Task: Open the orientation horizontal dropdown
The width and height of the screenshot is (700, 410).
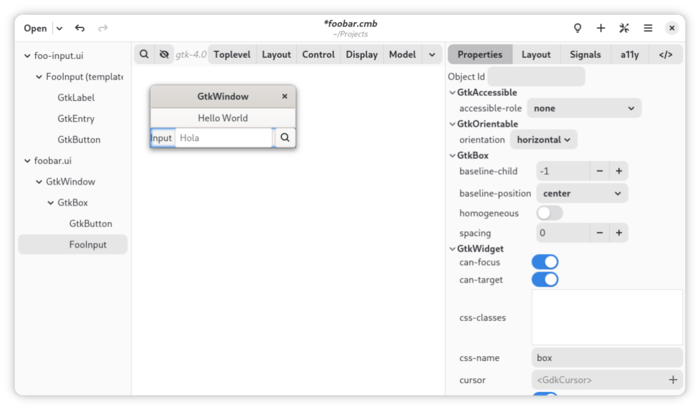Action: tap(543, 140)
